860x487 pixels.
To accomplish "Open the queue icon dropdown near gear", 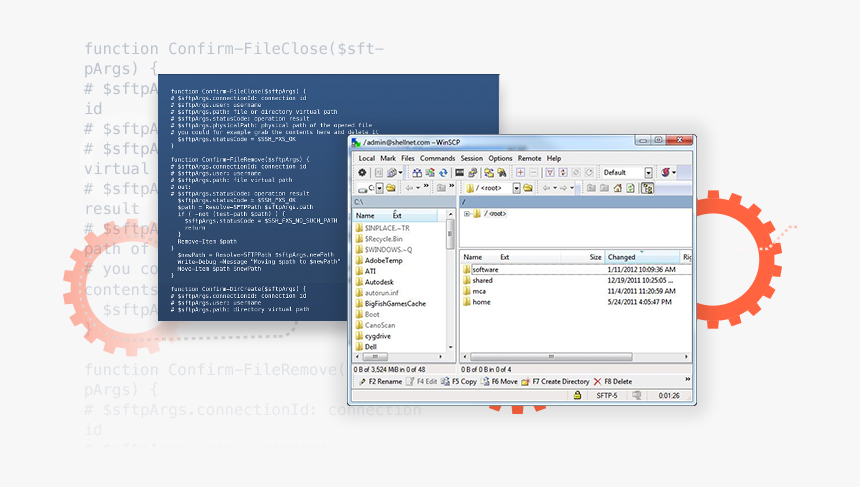I will pyautogui.click(x=400, y=173).
